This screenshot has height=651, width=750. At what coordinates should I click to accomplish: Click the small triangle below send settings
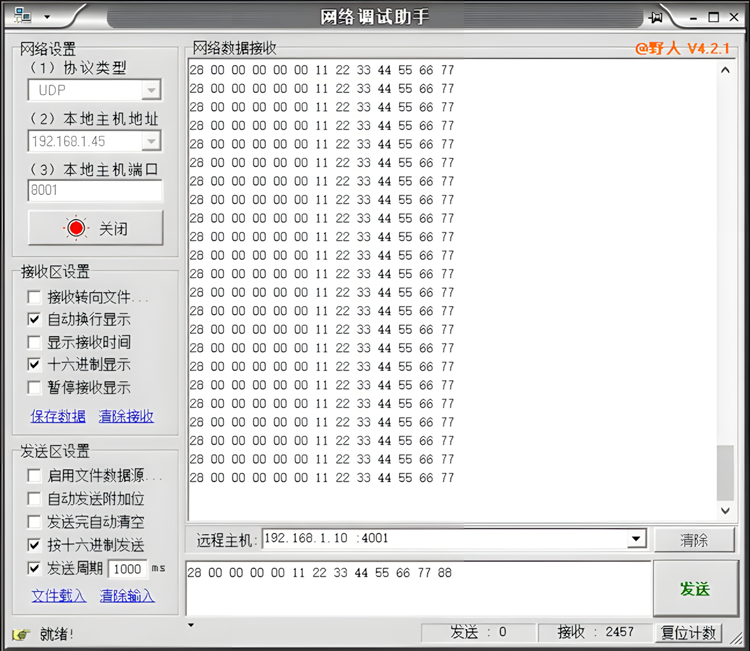(191, 626)
